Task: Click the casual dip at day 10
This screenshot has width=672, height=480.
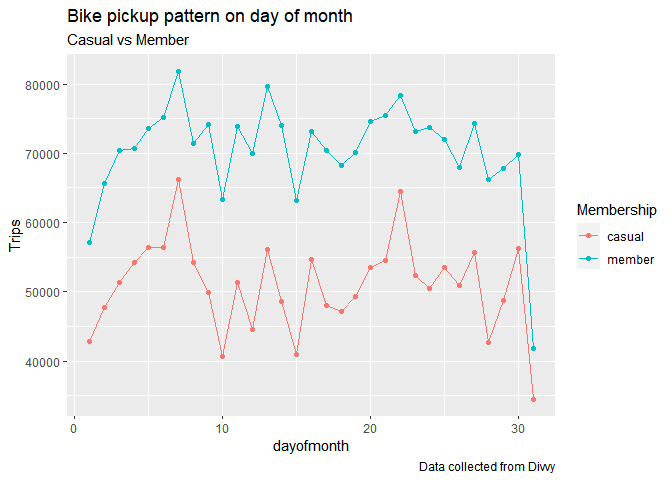Action: pos(222,357)
